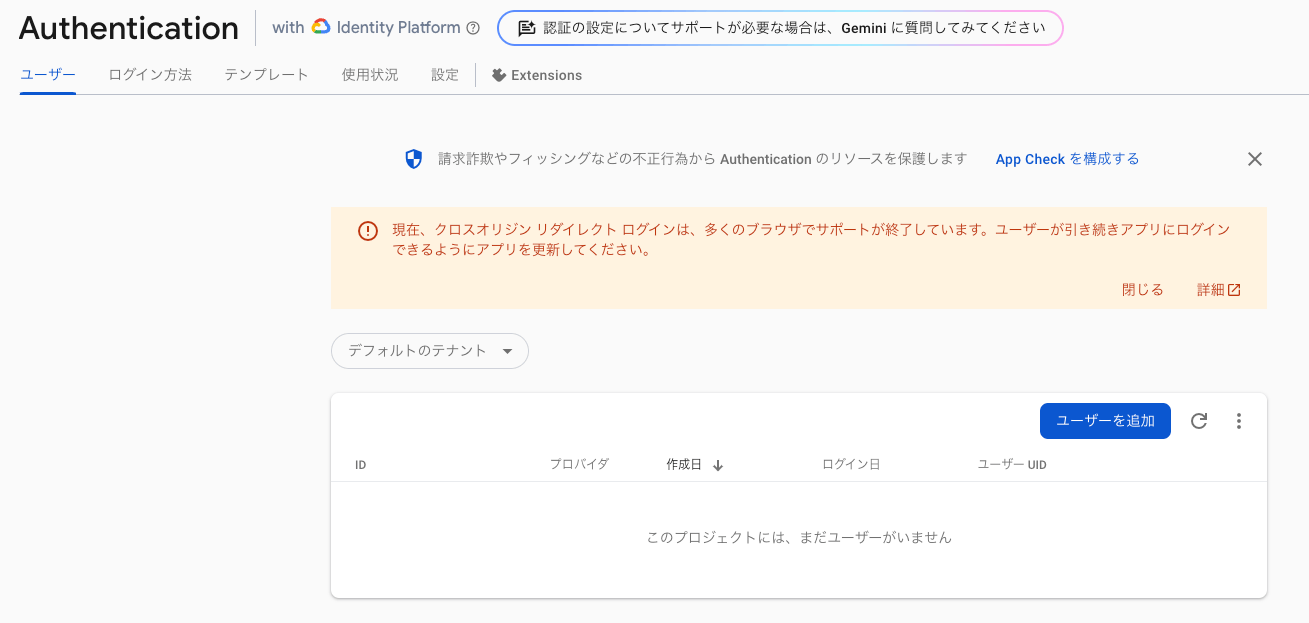Image resolution: width=1309 pixels, height=623 pixels.
Task: Click the Extensions puzzle icon
Action: 499,75
